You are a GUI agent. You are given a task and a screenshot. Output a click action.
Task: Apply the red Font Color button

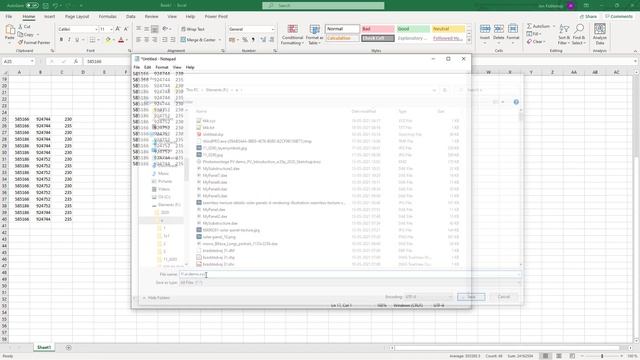click(121, 40)
